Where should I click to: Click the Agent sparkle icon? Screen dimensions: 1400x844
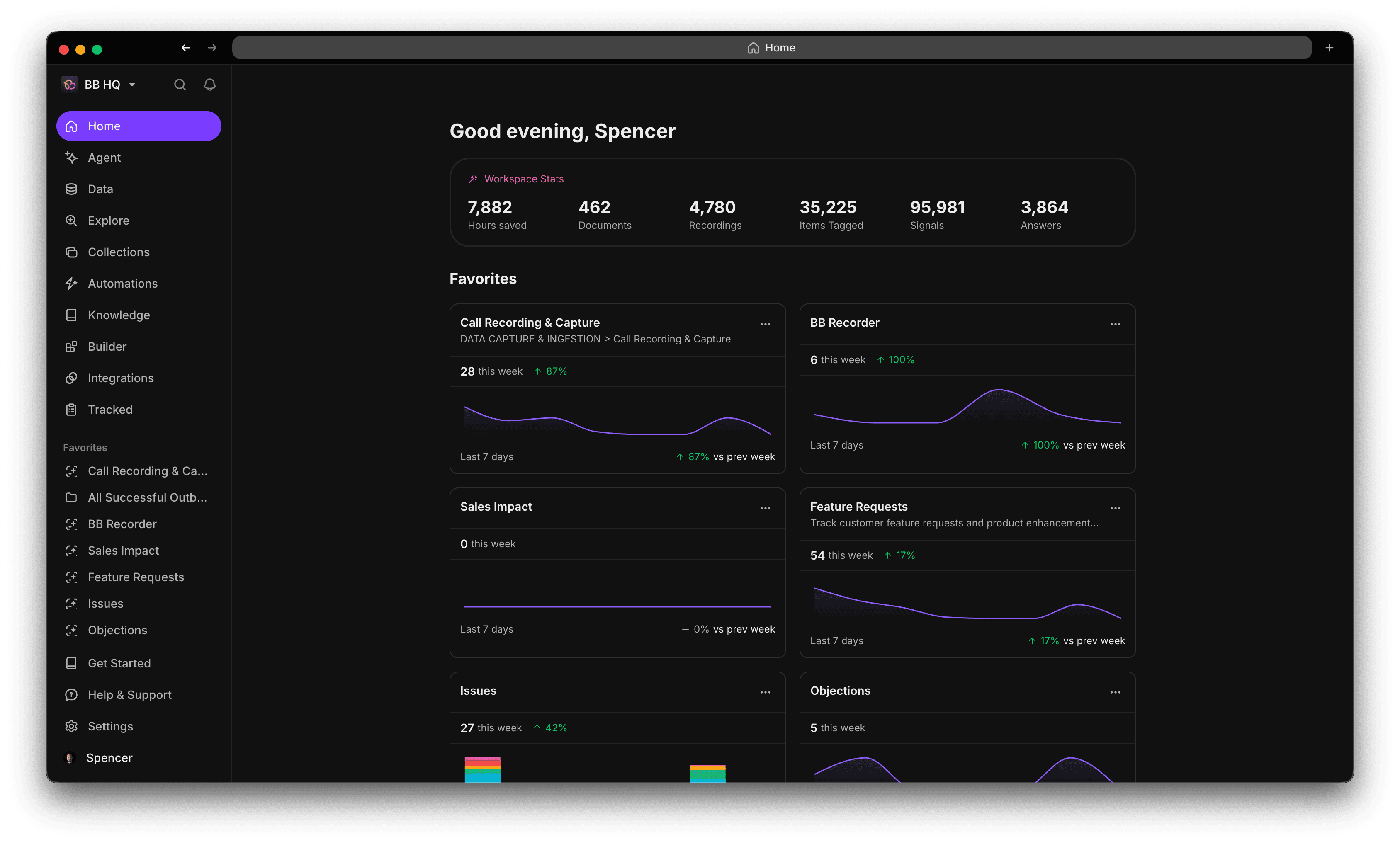click(x=71, y=158)
